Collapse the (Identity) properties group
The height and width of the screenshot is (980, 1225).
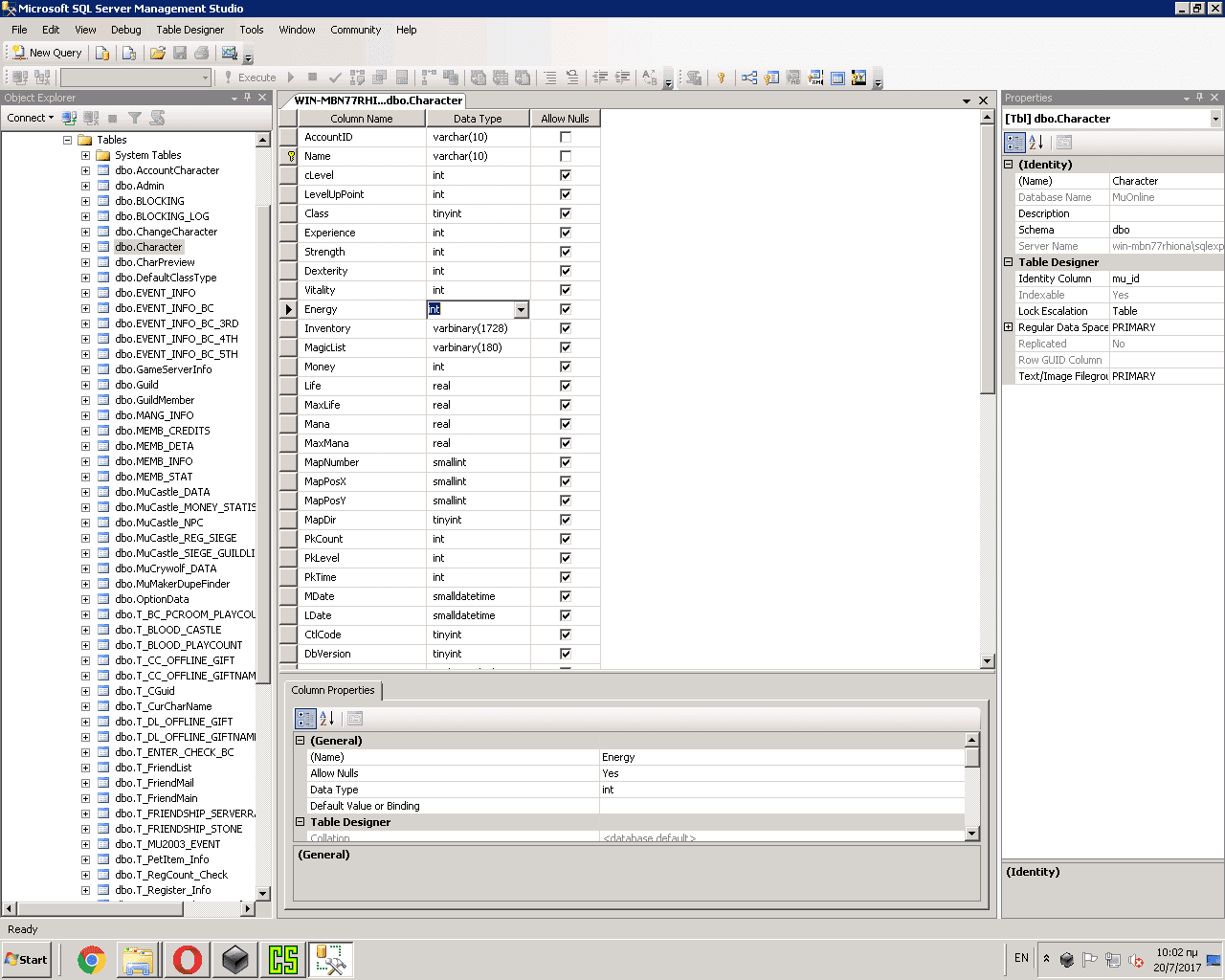pos(1008,165)
